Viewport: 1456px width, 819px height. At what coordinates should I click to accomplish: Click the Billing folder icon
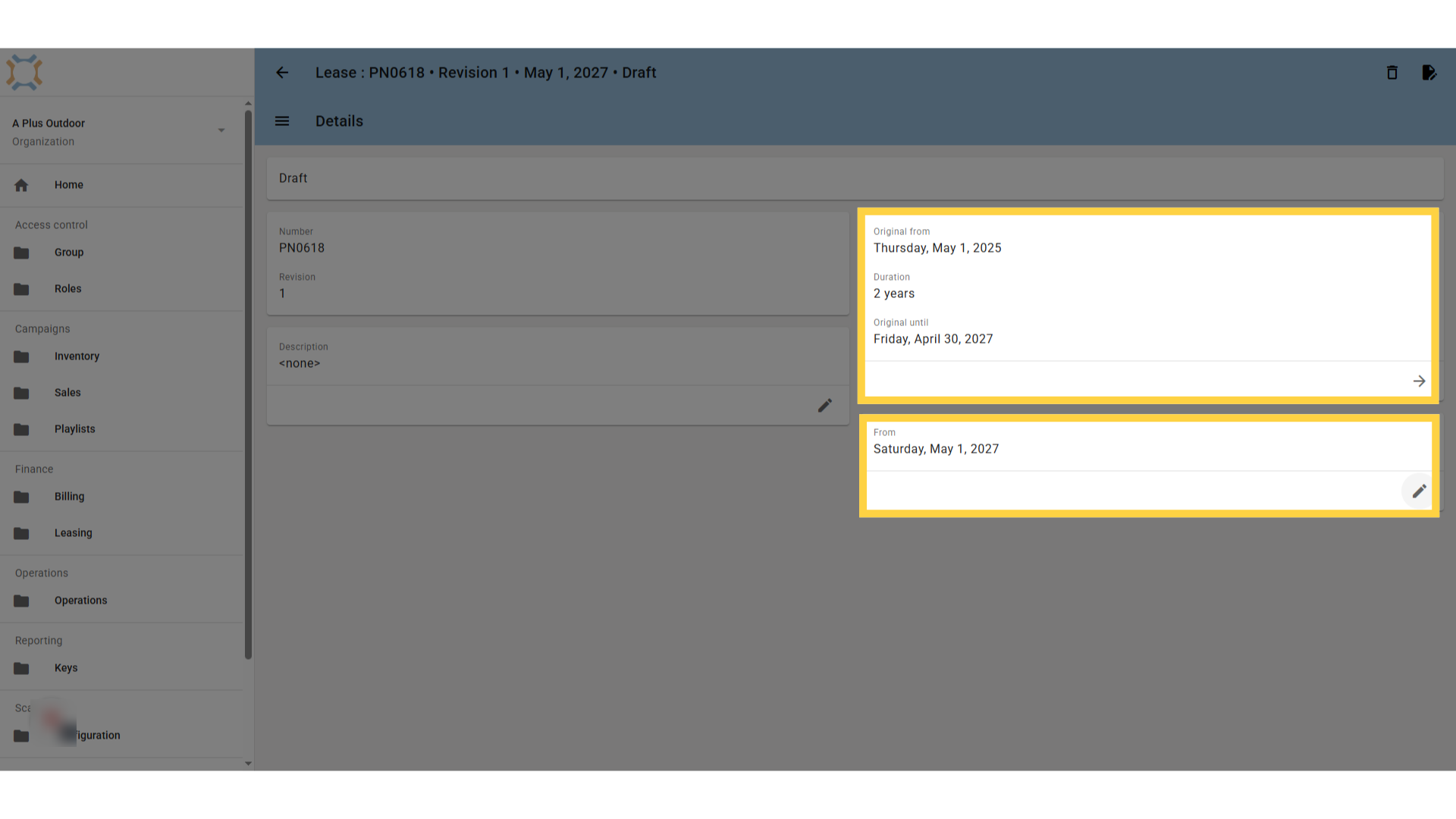click(x=21, y=497)
